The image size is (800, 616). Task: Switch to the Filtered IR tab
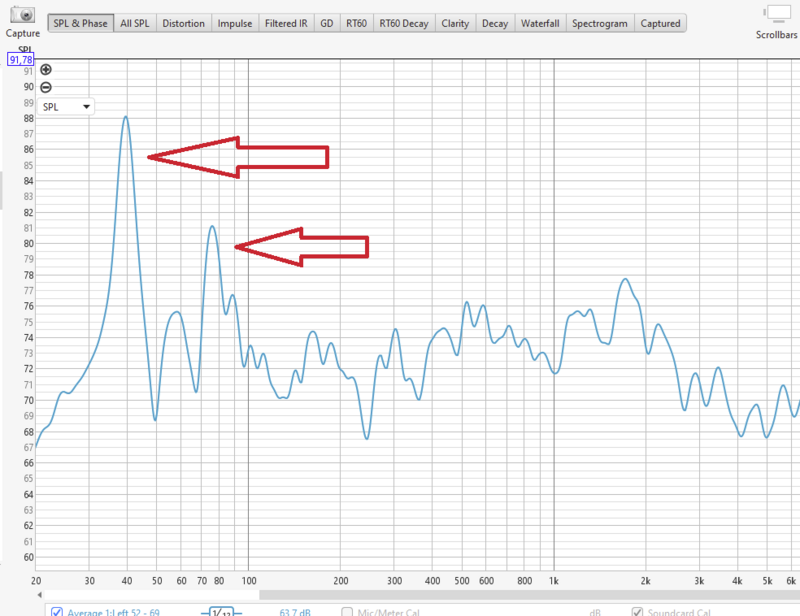[286, 23]
